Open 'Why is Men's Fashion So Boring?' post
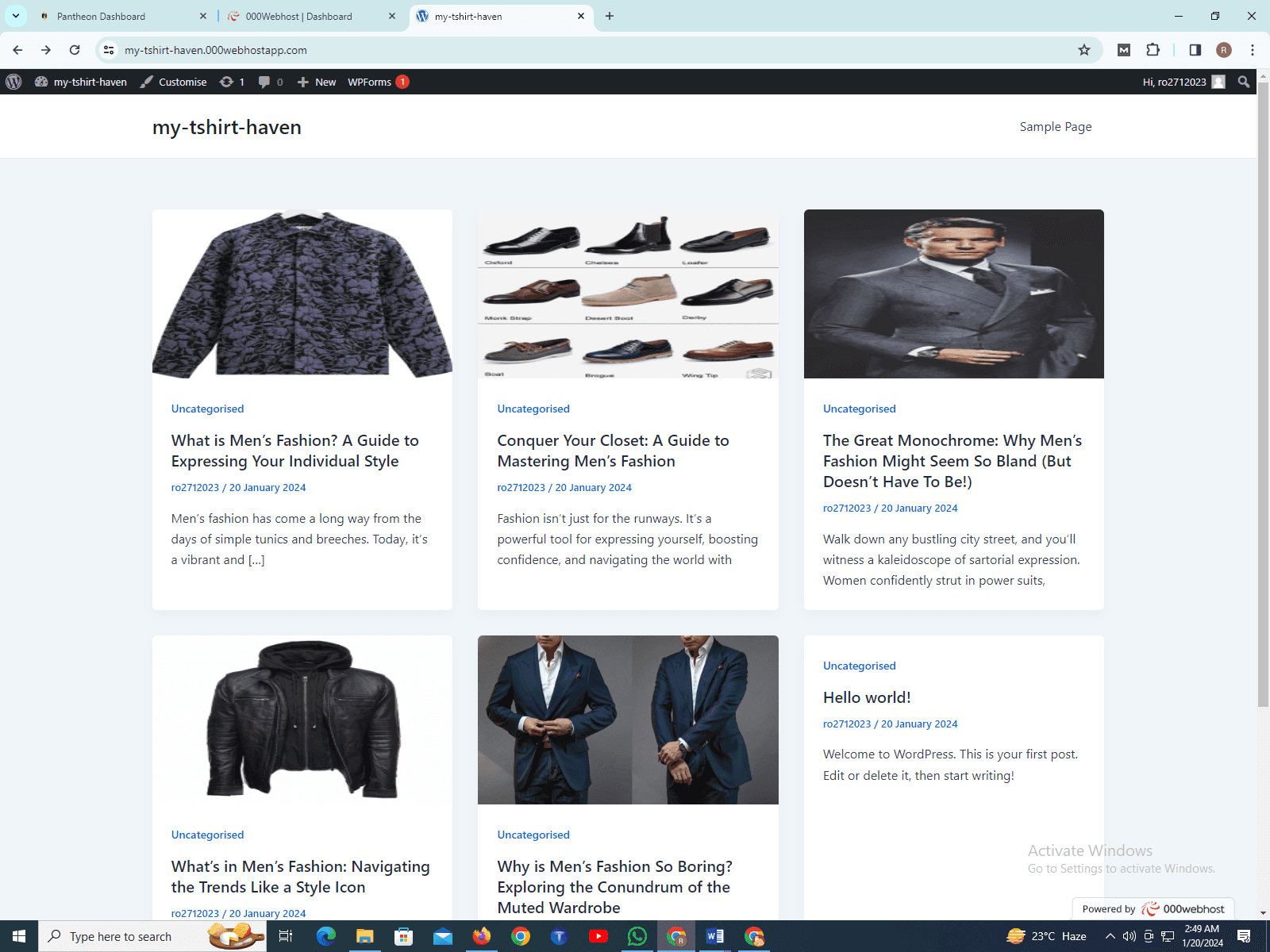 pos(614,887)
